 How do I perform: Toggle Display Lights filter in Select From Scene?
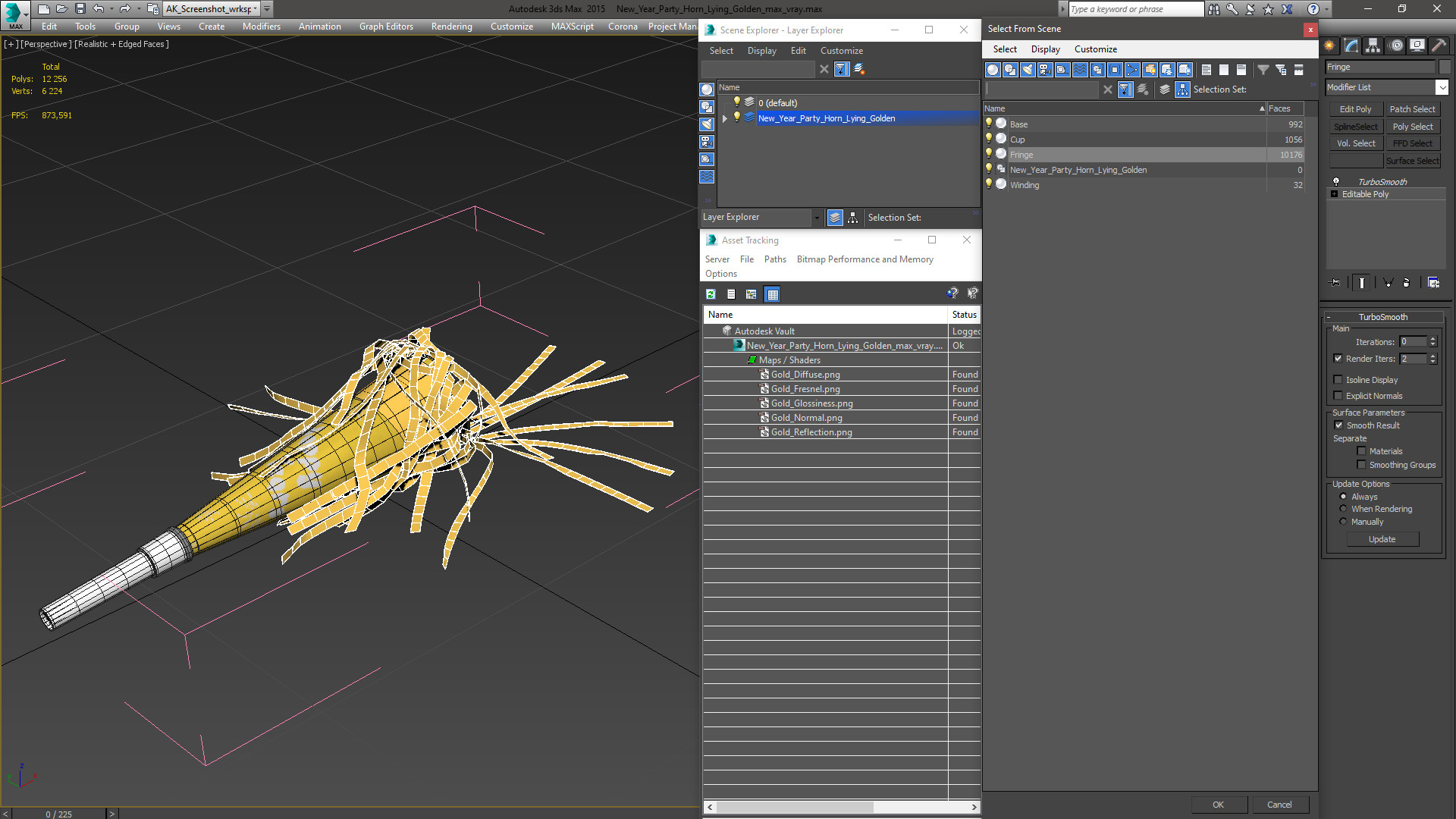click(x=1028, y=70)
